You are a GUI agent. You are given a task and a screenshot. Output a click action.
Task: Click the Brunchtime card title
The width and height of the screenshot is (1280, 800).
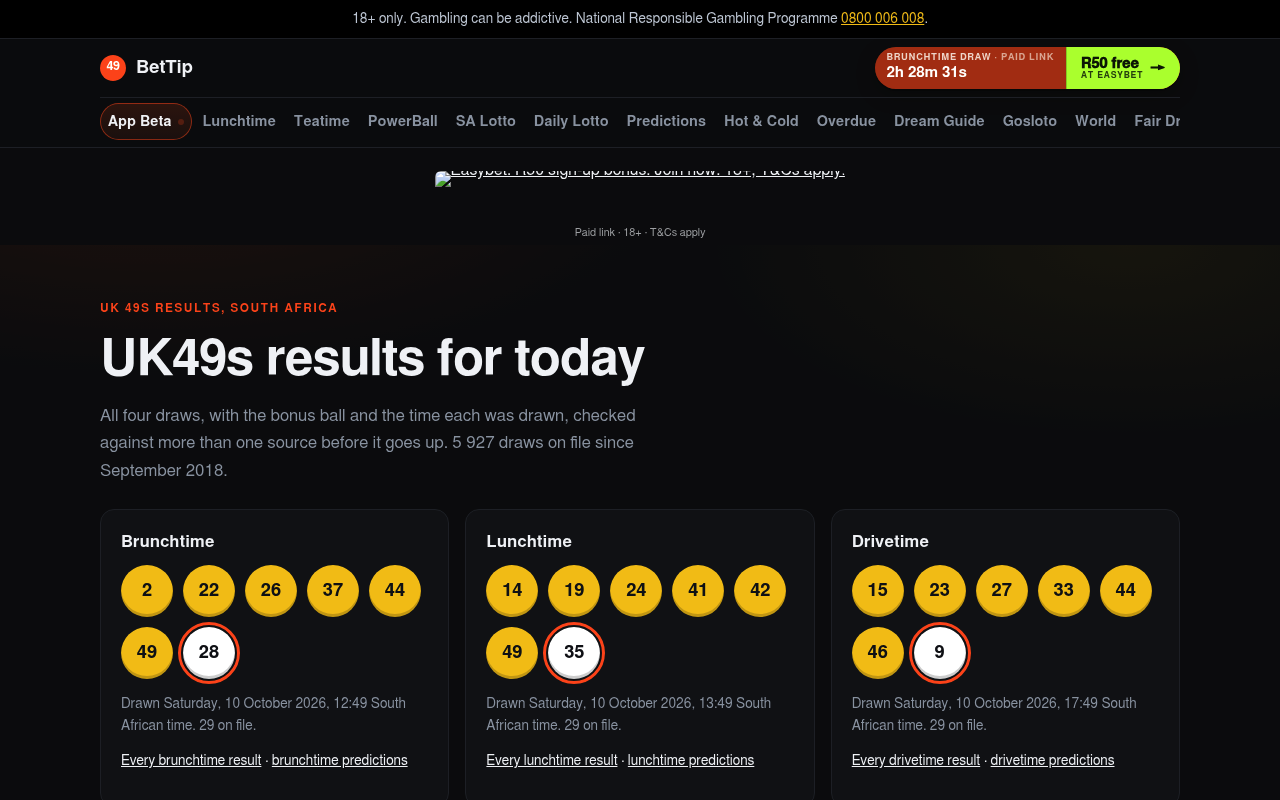tap(168, 541)
